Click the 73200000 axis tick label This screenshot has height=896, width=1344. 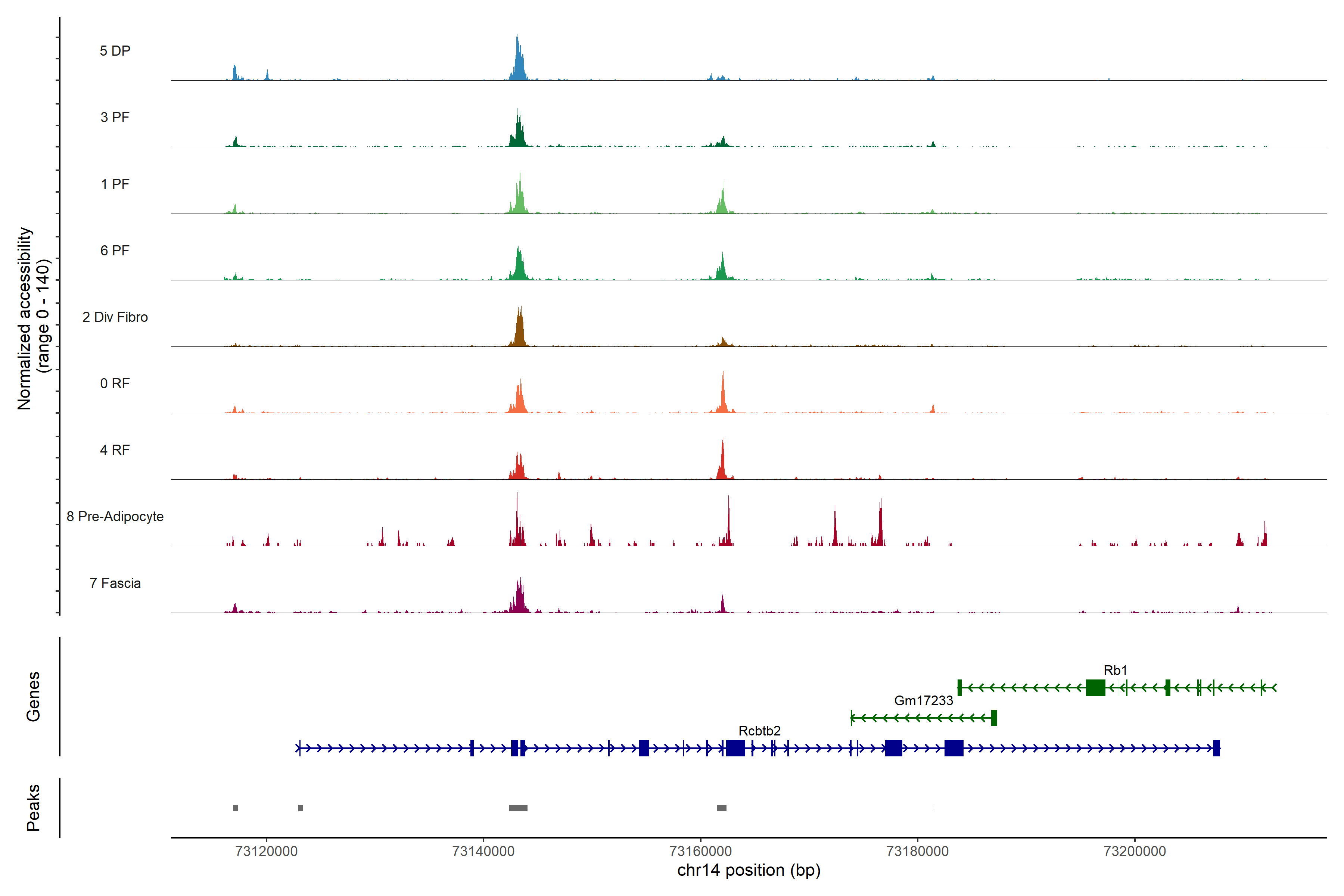point(1134,851)
